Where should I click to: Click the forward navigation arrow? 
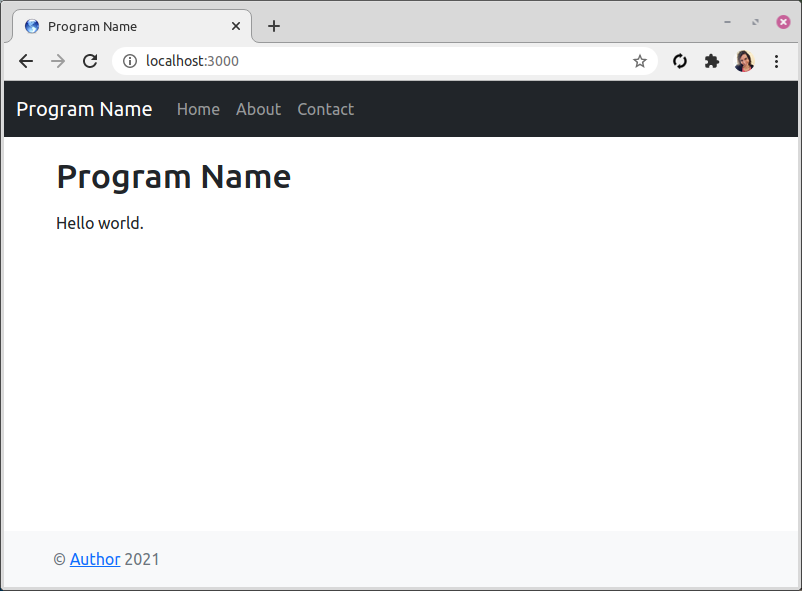coord(58,61)
